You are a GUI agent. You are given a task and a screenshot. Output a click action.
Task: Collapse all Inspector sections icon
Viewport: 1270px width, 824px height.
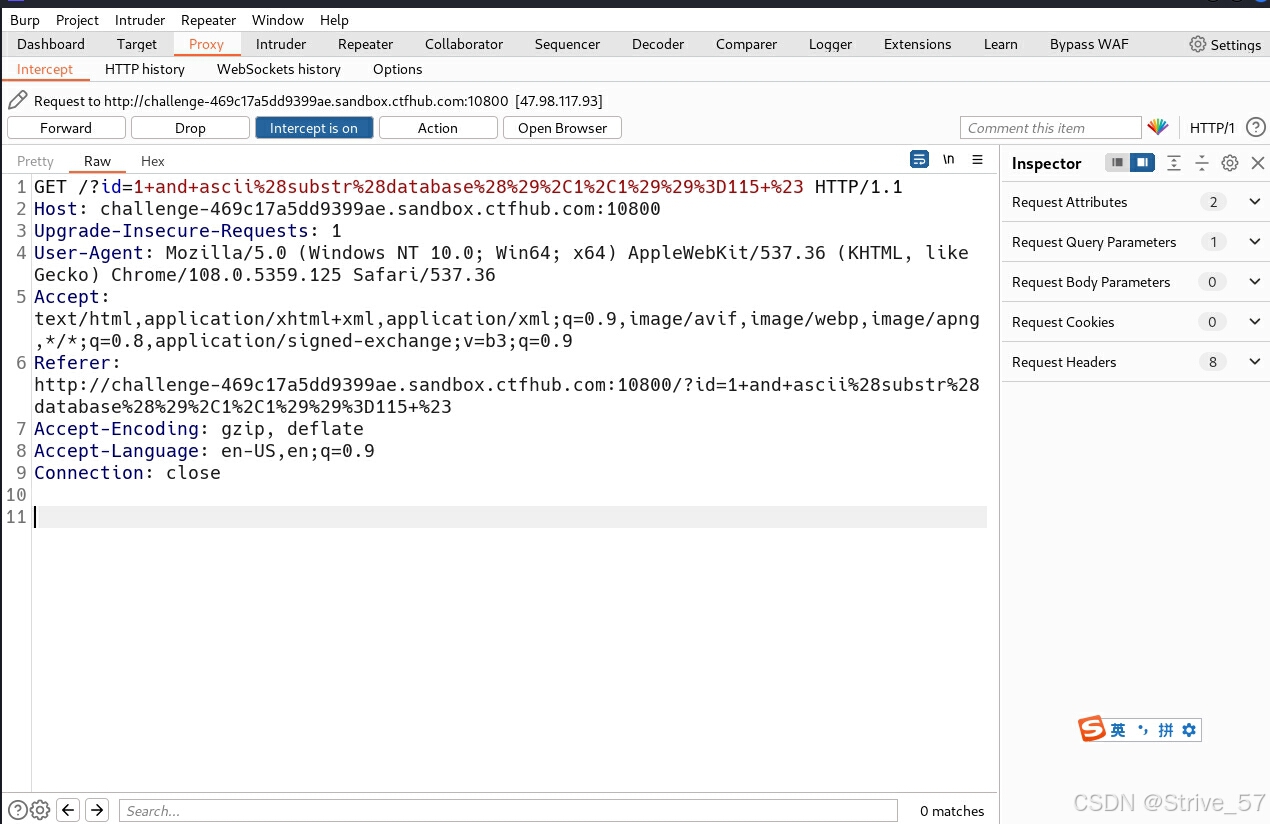[x=1202, y=163]
